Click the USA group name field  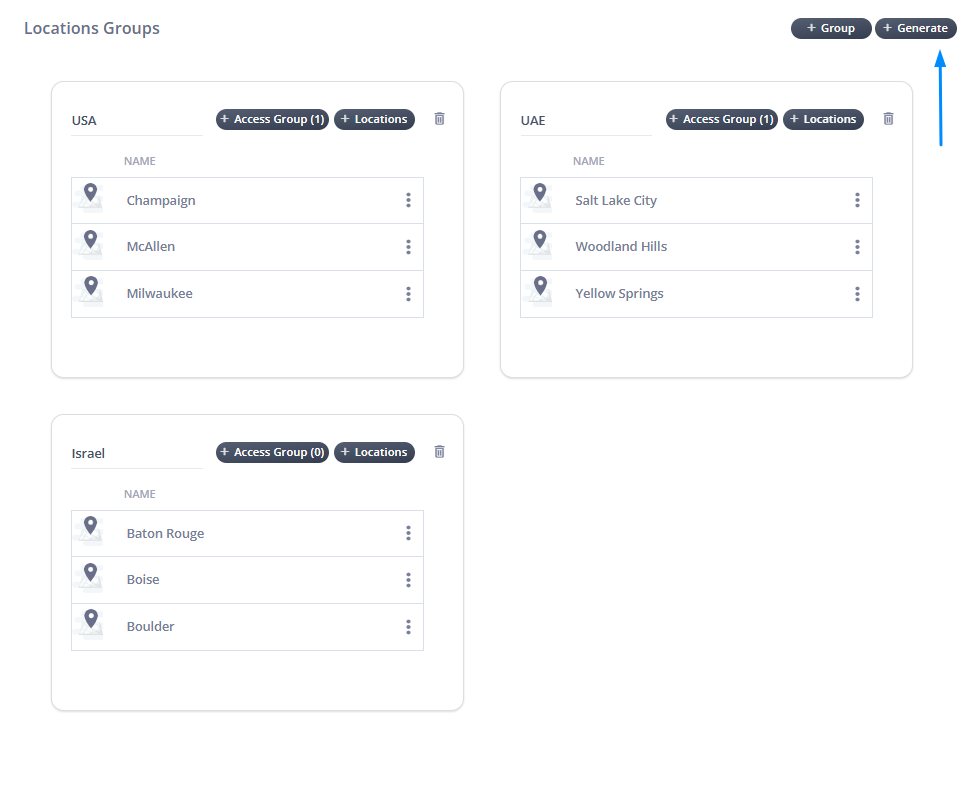(x=136, y=120)
